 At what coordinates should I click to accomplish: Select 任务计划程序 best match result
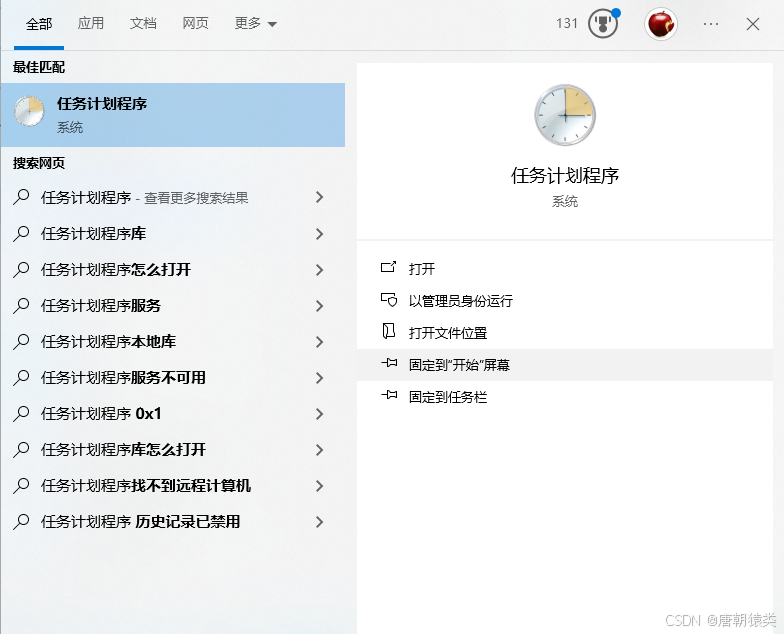pos(172,115)
